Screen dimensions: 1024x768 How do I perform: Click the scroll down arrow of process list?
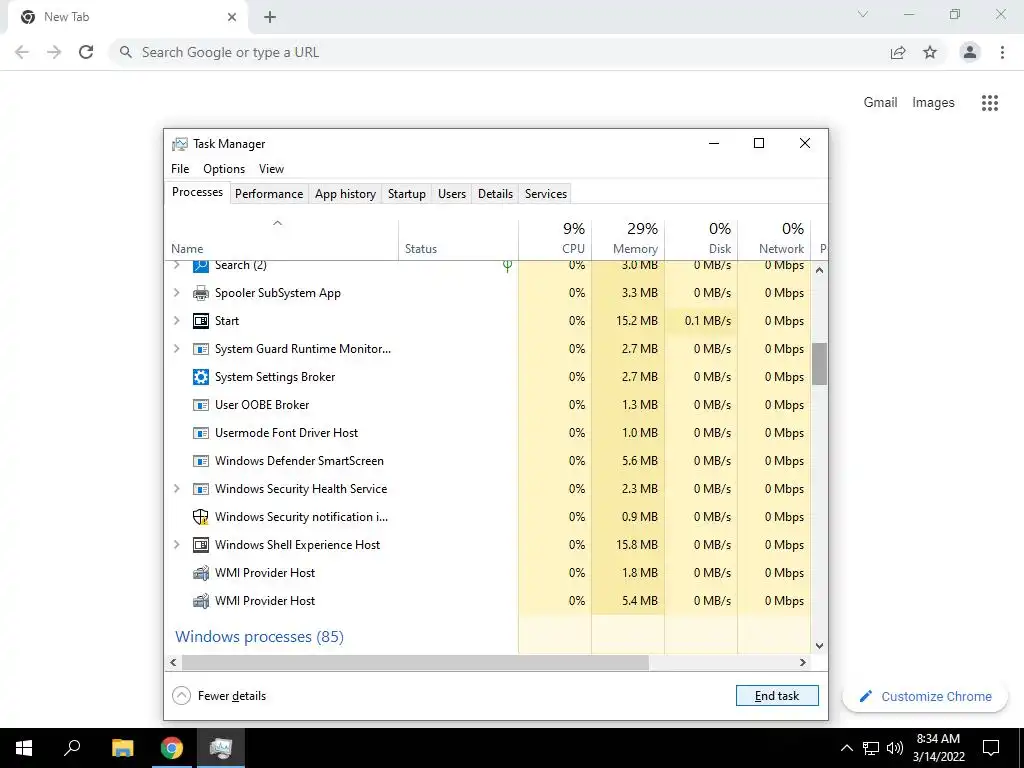point(820,646)
